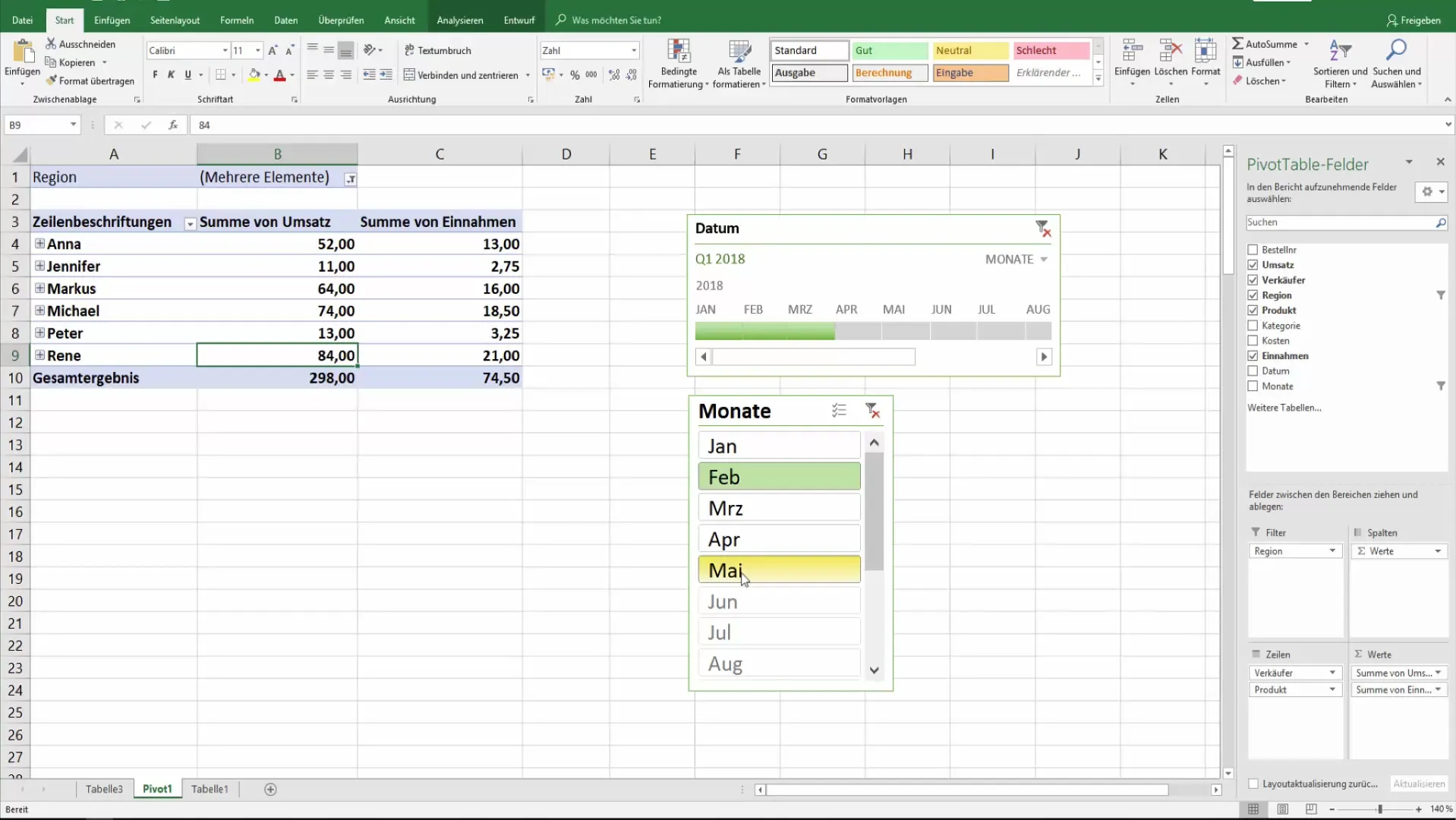Expand the Rene row
This screenshot has width=1456, height=820.
[x=39, y=355]
